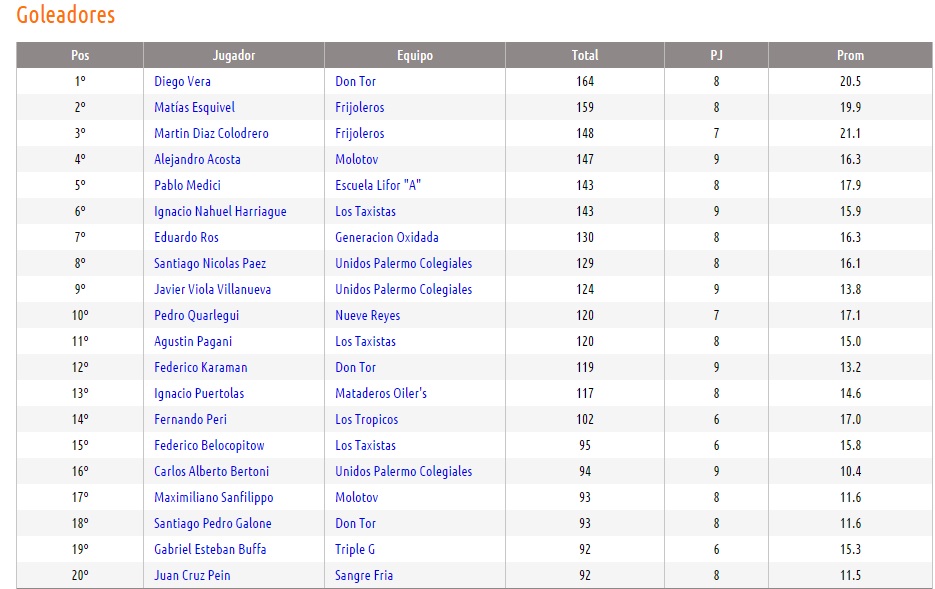
Task: Click the PJ column header
Action: [716, 55]
